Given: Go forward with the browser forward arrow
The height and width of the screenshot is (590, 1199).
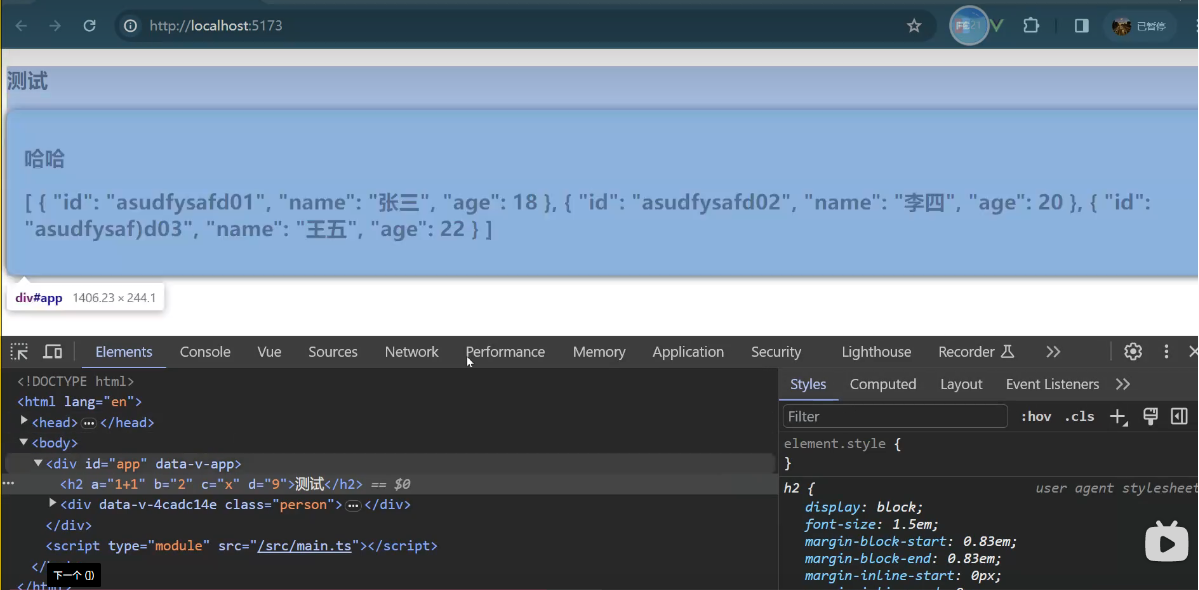Looking at the screenshot, I should pos(55,26).
